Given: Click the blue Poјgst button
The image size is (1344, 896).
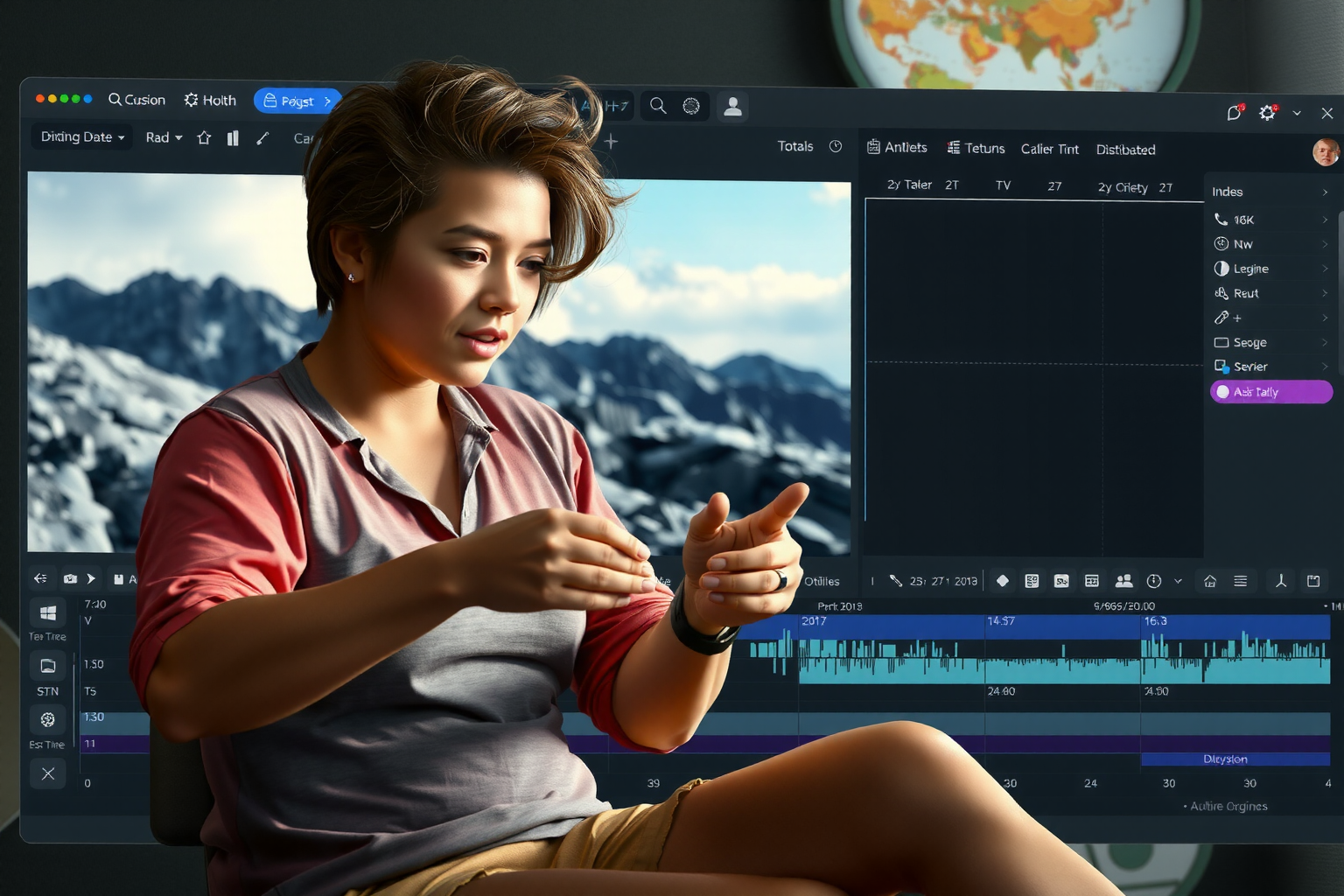Looking at the screenshot, I should 297,101.
